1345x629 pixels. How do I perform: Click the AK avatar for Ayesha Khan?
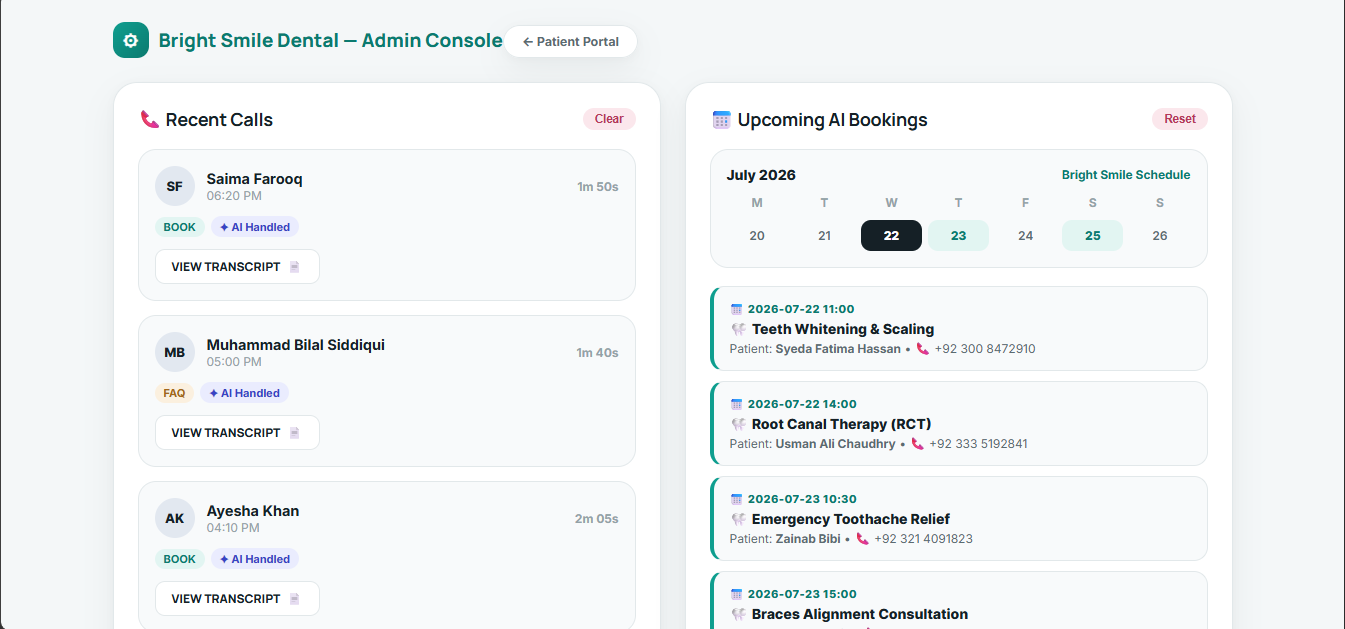175,518
